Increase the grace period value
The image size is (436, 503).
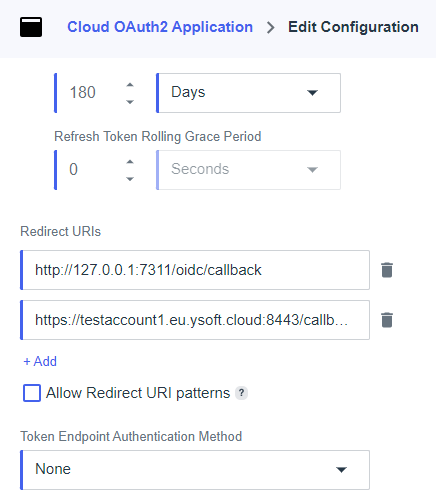click(x=130, y=162)
